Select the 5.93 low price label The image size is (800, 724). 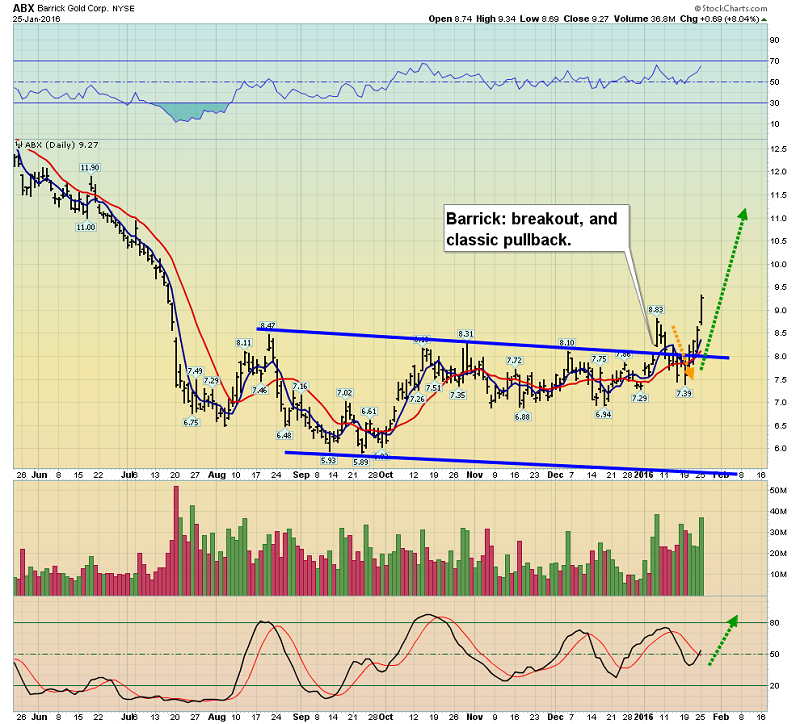pos(329,460)
